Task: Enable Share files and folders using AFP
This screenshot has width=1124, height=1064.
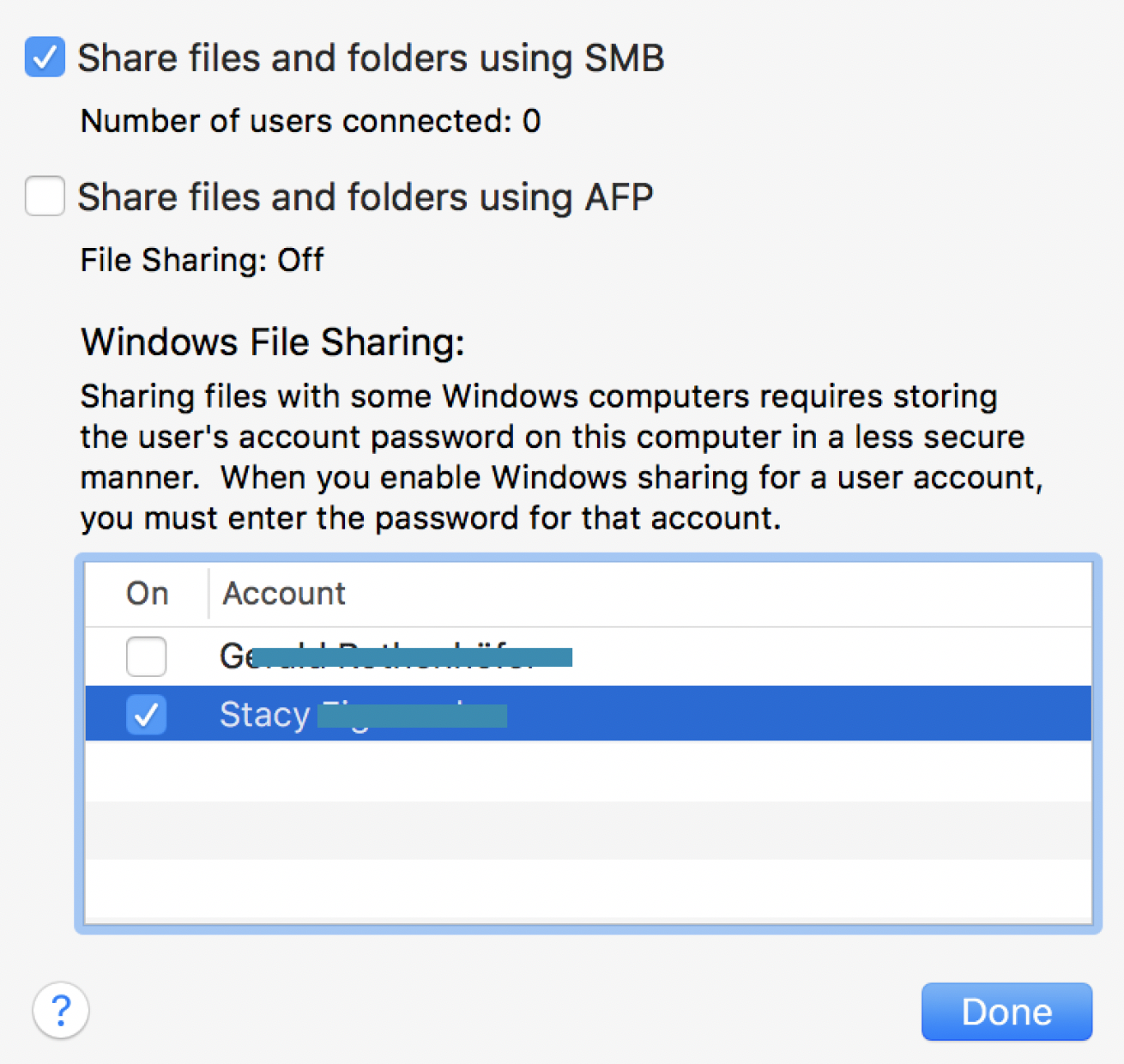Action: tap(45, 196)
